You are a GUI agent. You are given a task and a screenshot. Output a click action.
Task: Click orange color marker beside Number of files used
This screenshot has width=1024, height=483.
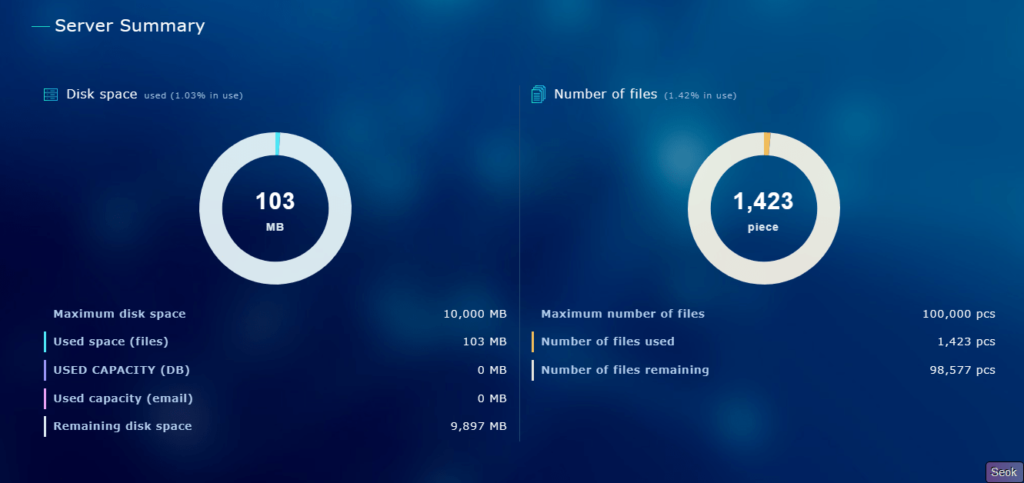click(x=533, y=342)
